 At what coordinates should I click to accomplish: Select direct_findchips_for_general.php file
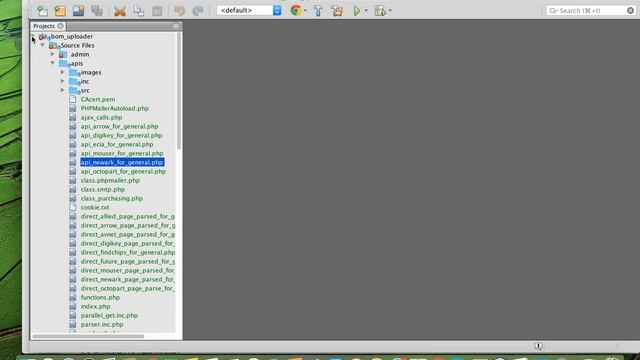point(128,253)
